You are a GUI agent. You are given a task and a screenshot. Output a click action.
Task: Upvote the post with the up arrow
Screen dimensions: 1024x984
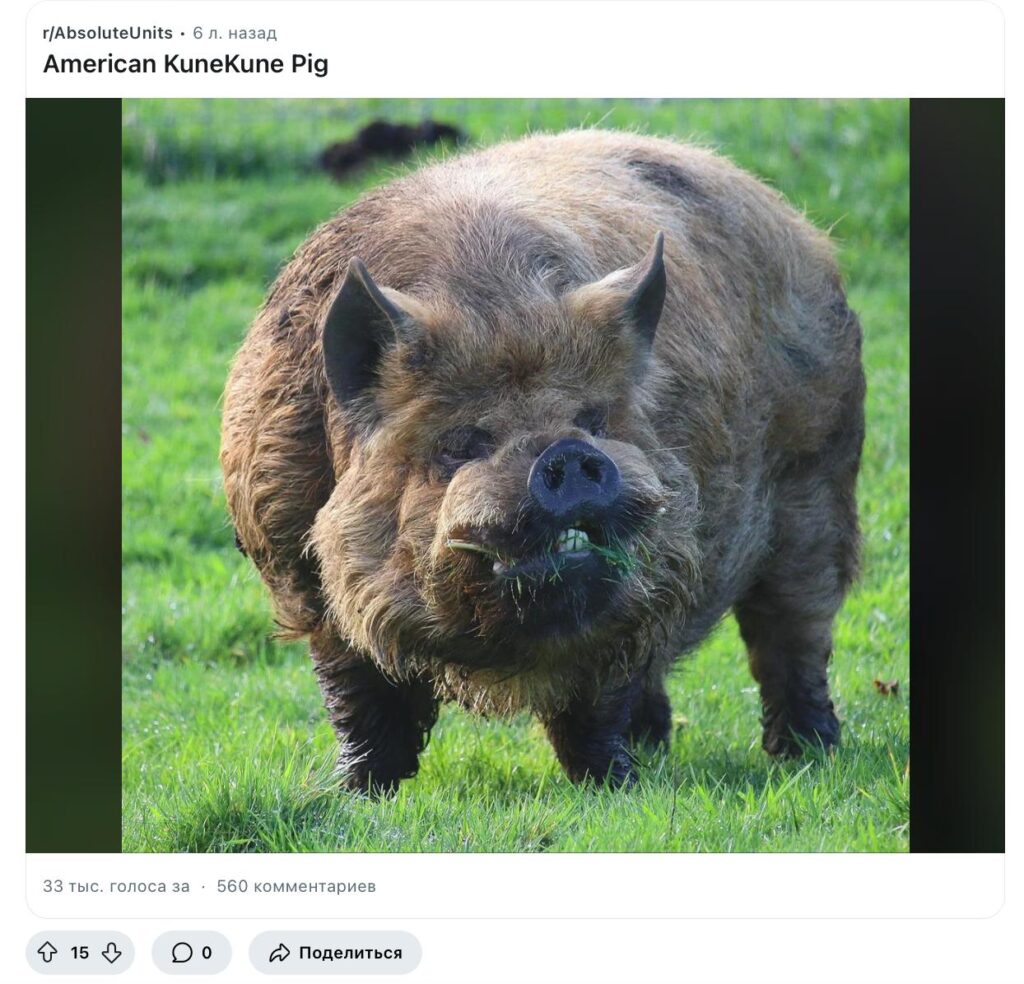coord(47,953)
